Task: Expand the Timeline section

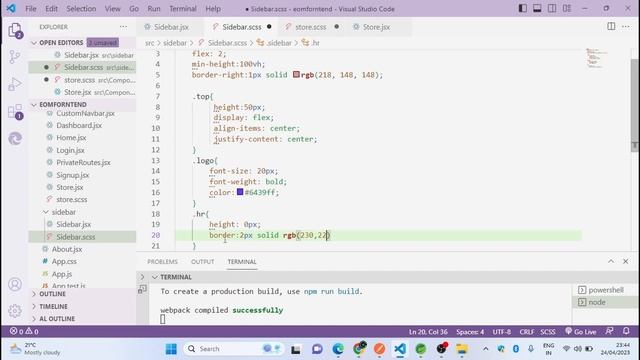Action: click(x=82, y=306)
